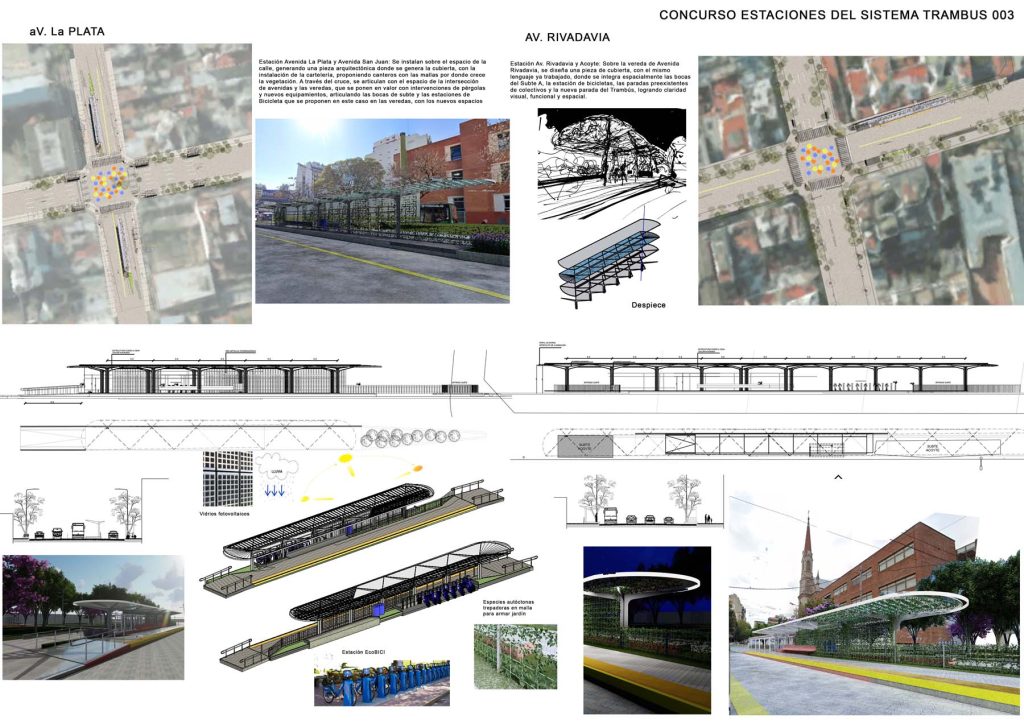
Task: Click the AV. RIVADAVIA heading
Action: (x=568, y=38)
